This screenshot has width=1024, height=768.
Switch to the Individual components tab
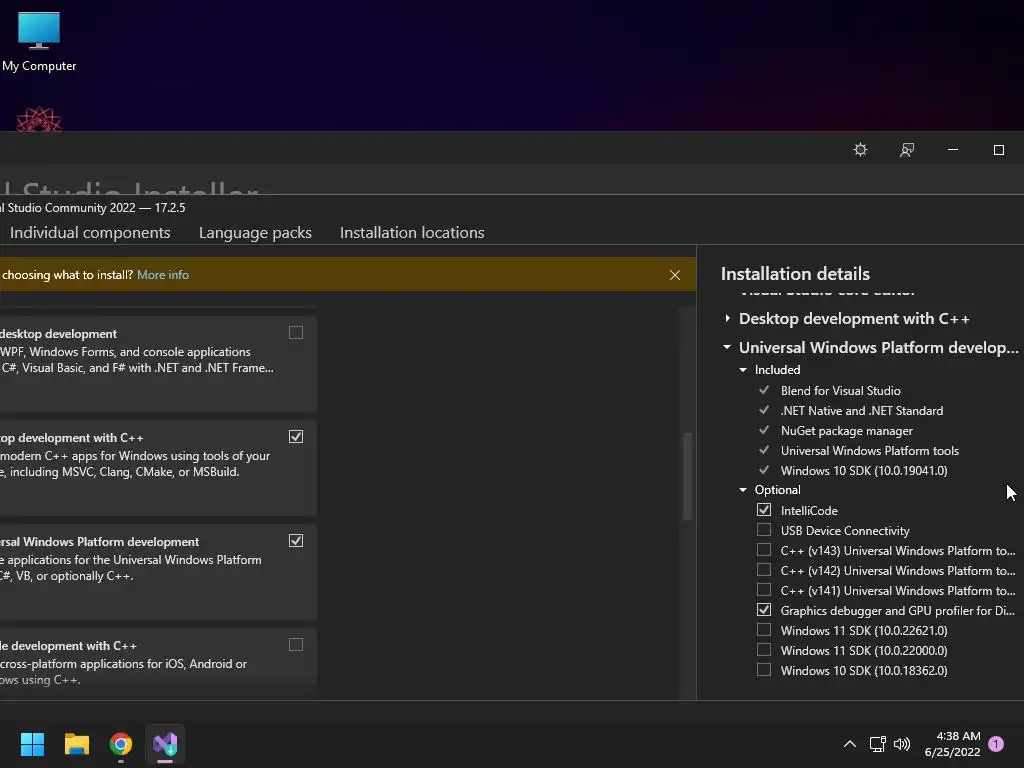point(90,232)
